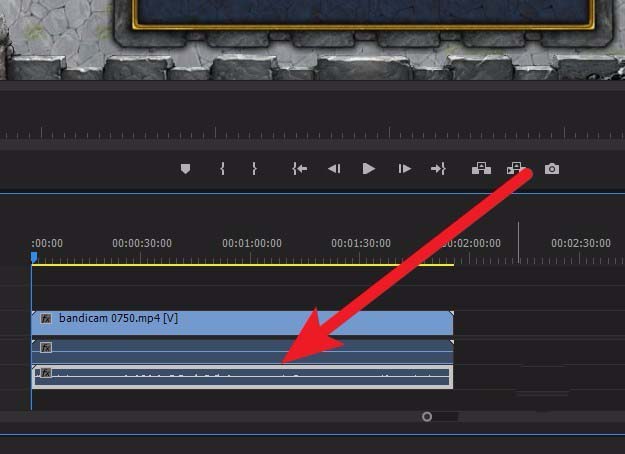Click the Extract button
Image resolution: width=625 pixels, height=454 pixels.
[516, 169]
